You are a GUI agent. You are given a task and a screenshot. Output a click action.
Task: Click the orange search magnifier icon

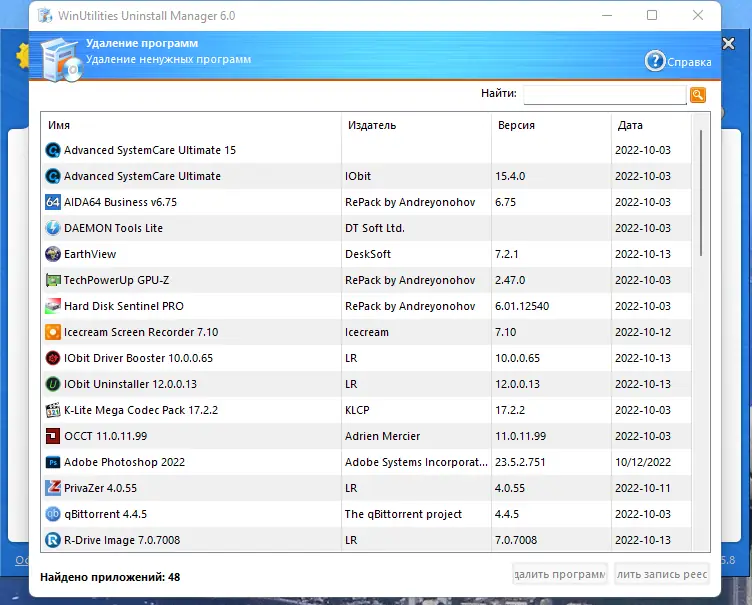click(x=698, y=95)
